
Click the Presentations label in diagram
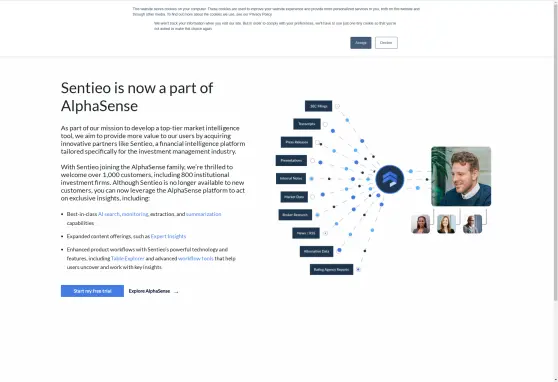point(291,161)
